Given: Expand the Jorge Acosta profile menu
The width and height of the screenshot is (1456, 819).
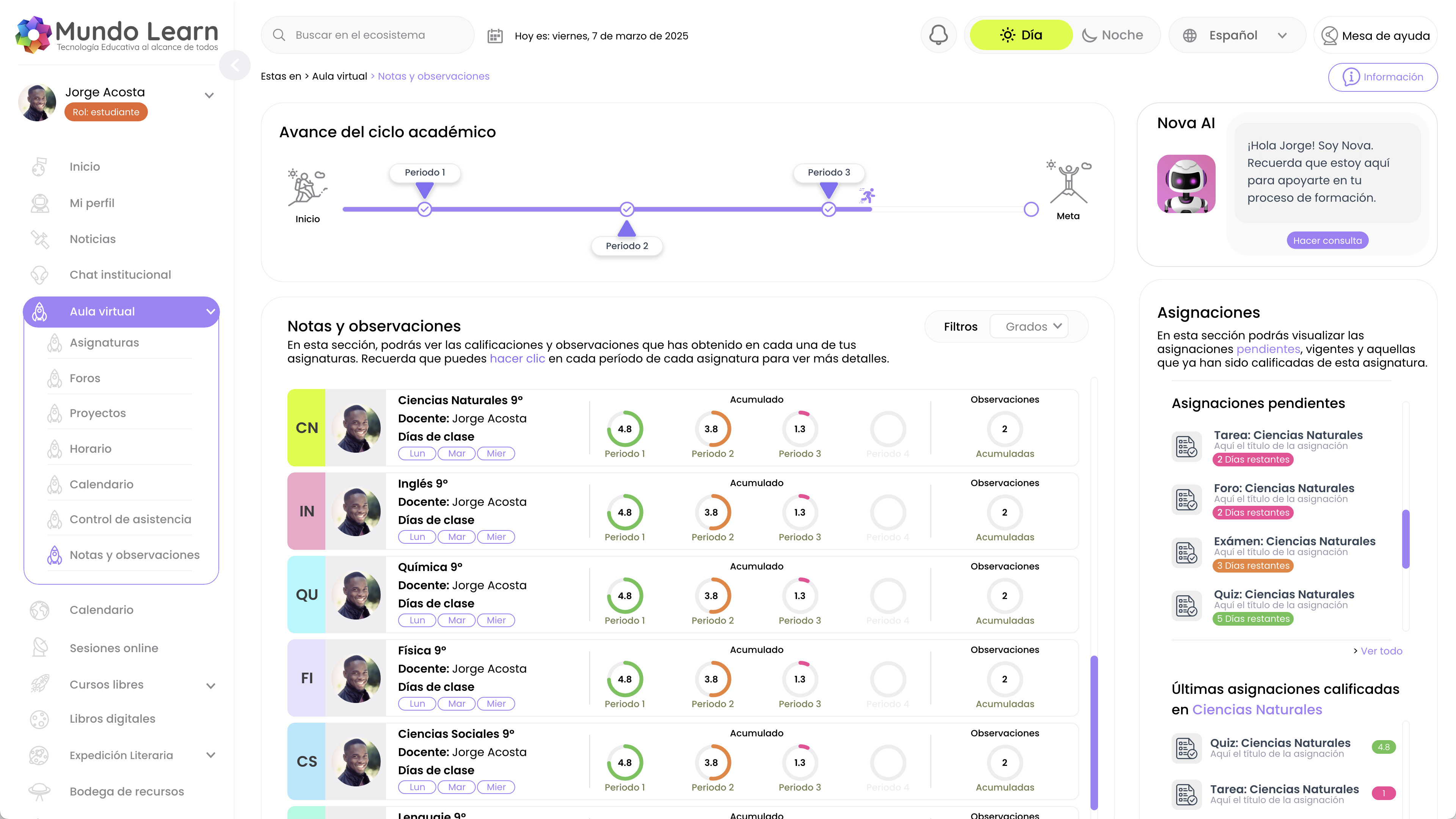Looking at the screenshot, I should point(209,96).
